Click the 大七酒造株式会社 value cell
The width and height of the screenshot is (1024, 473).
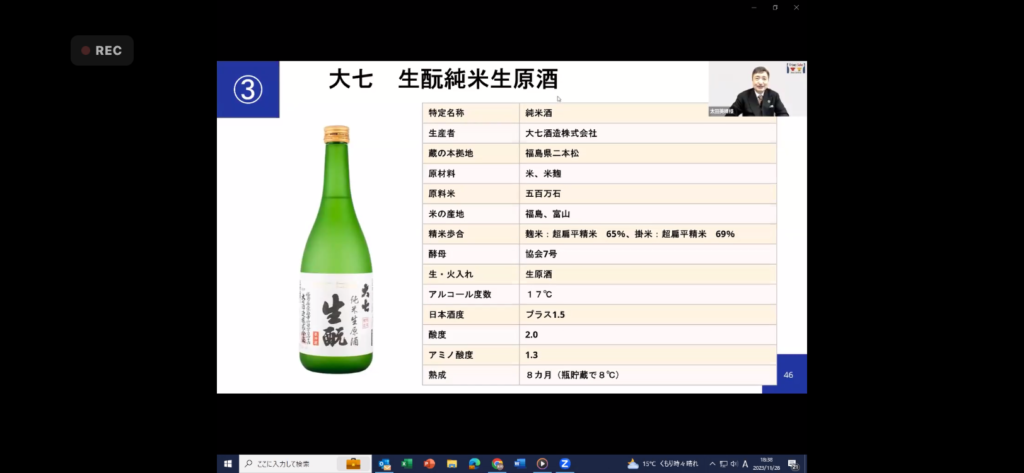coord(648,133)
